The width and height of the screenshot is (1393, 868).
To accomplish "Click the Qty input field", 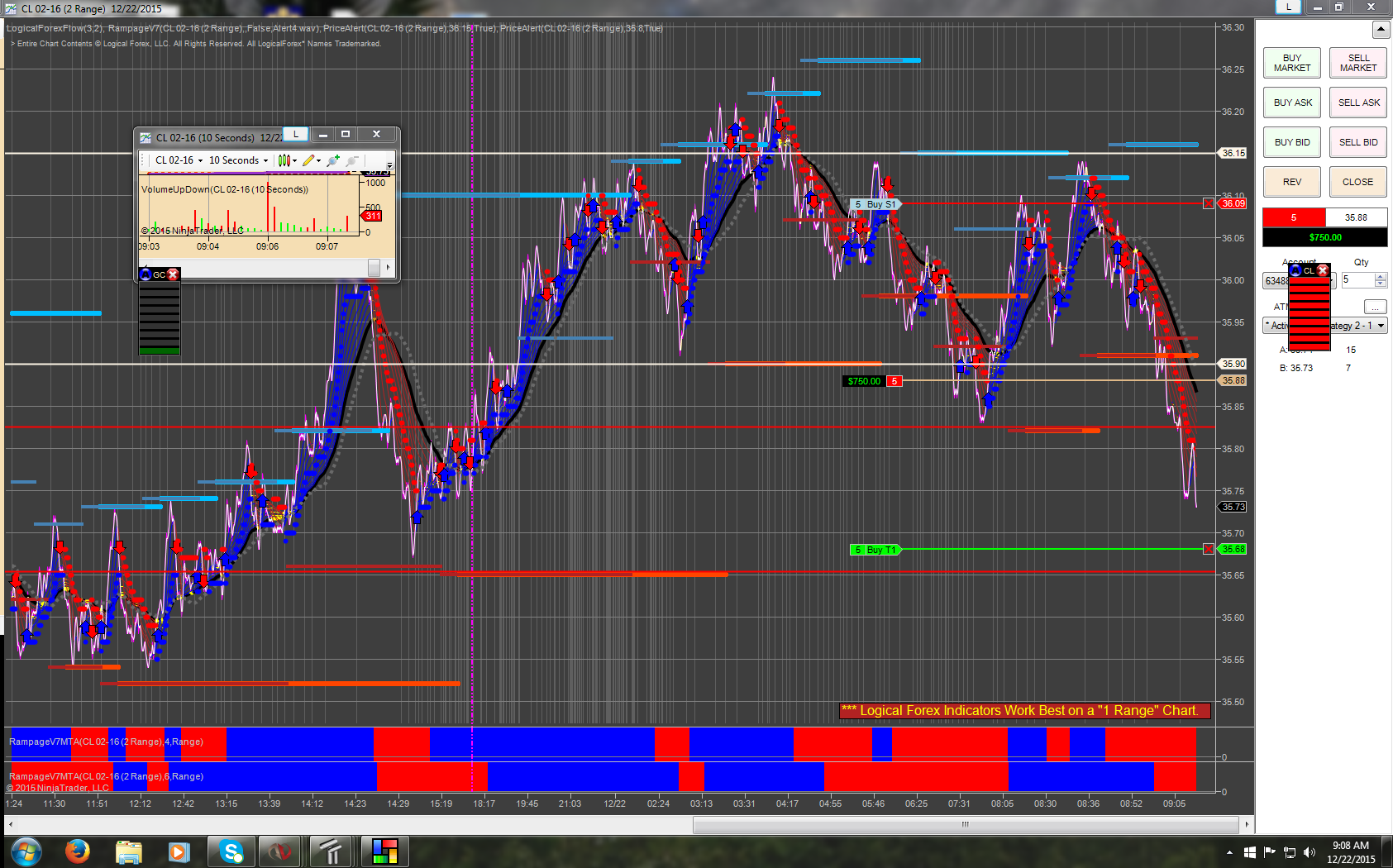I will click(x=1357, y=280).
